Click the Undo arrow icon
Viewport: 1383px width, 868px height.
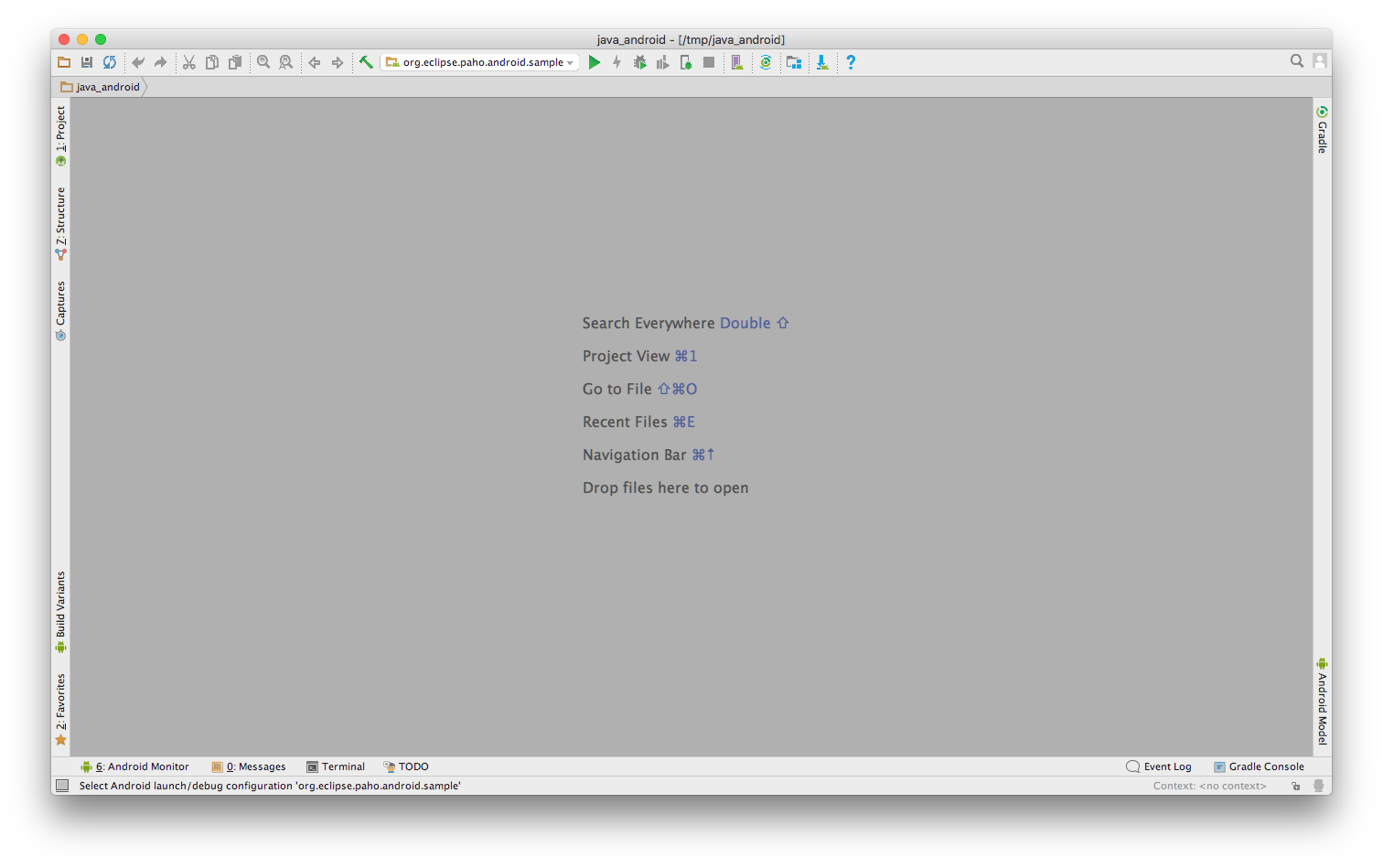point(138,62)
